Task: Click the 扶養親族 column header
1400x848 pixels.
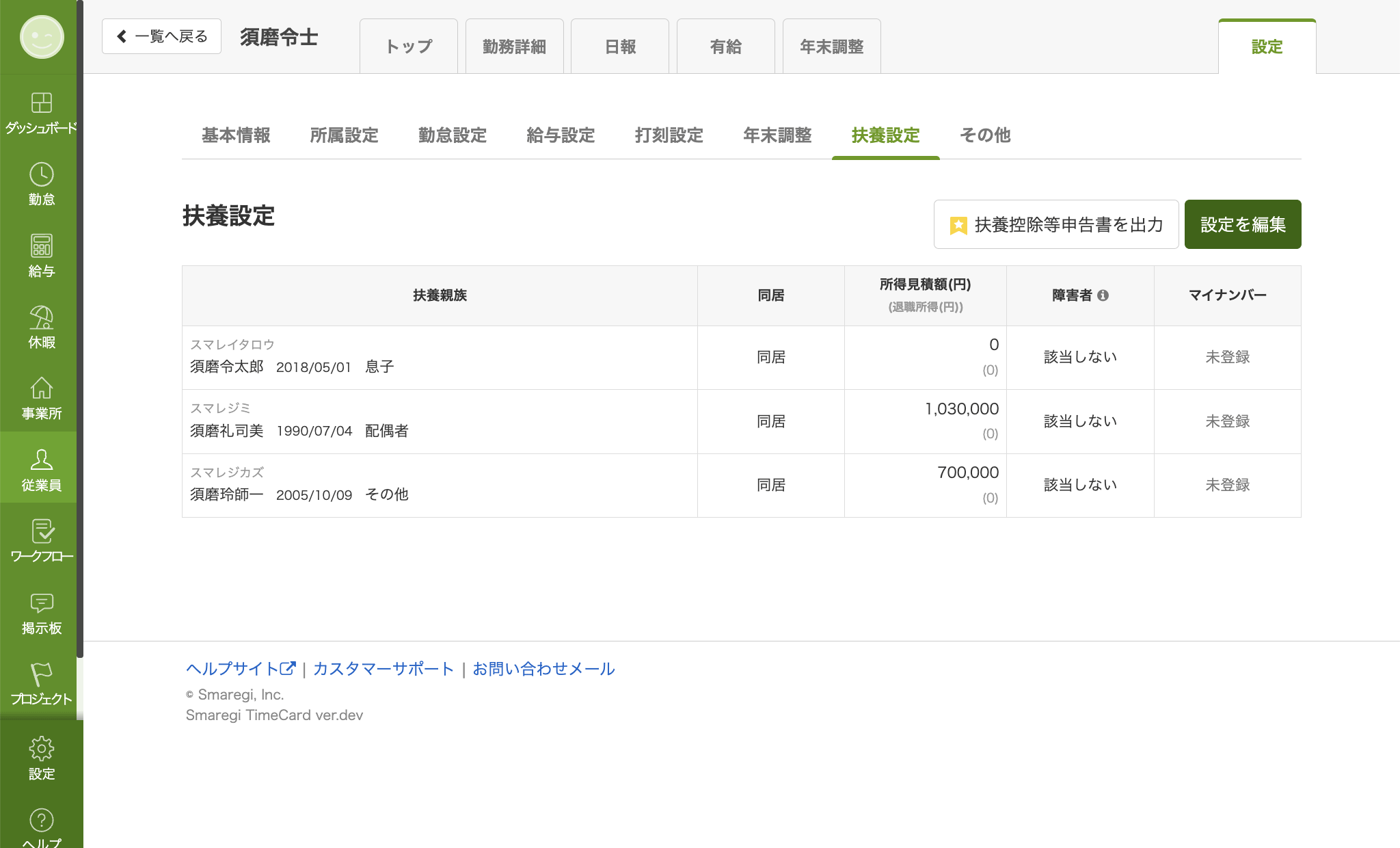Action: [440, 295]
